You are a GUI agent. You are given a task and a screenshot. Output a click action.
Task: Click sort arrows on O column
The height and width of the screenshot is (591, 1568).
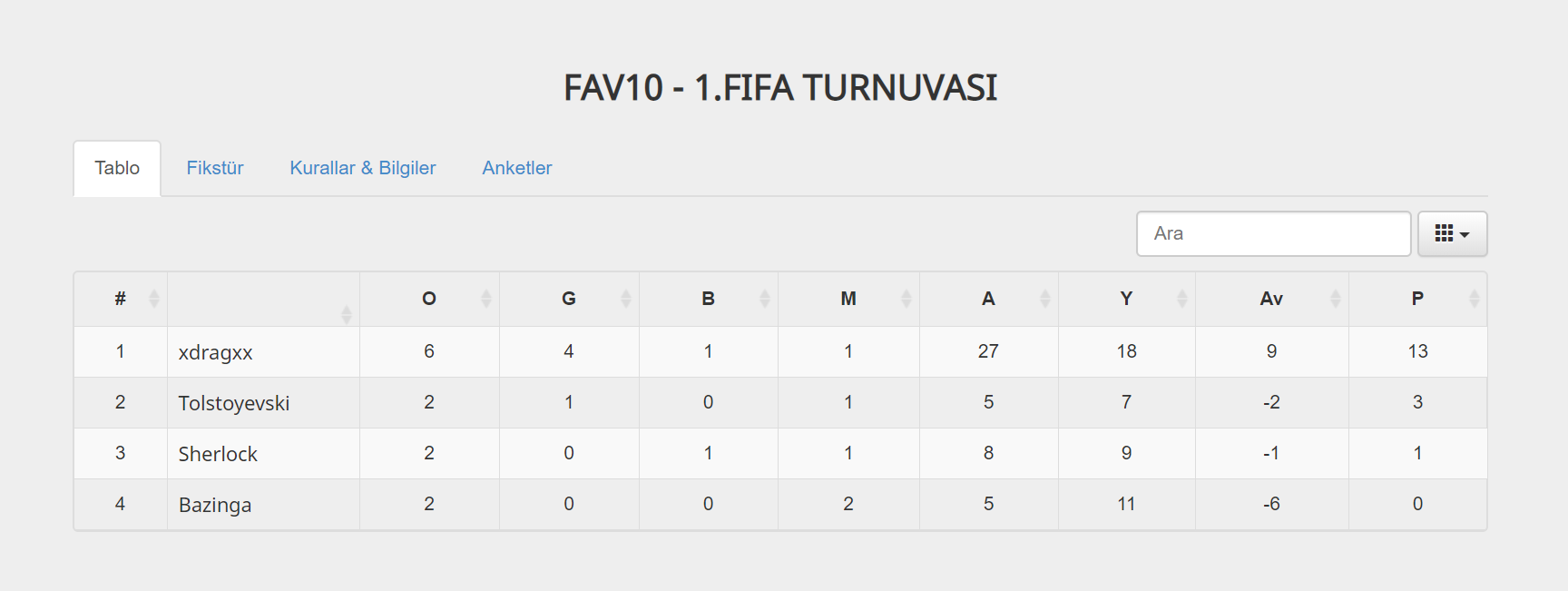(485, 299)
